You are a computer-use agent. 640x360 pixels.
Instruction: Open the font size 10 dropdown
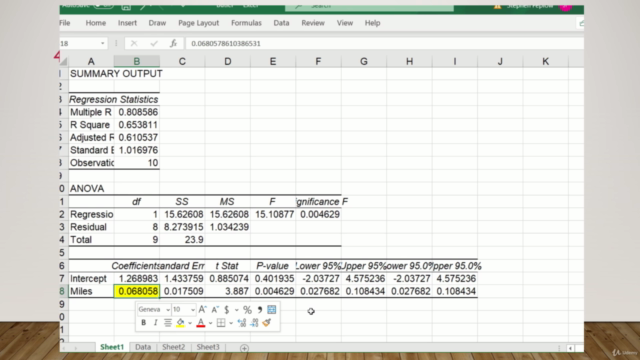coord(193,310)
